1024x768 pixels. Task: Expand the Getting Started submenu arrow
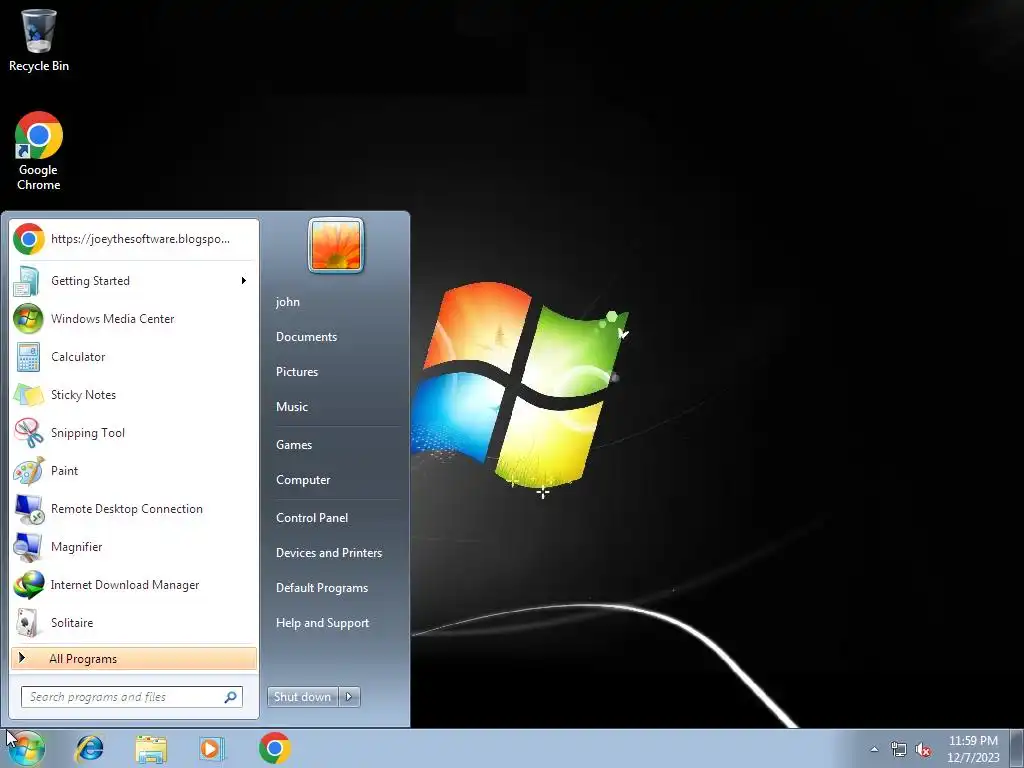click(244, 281)
